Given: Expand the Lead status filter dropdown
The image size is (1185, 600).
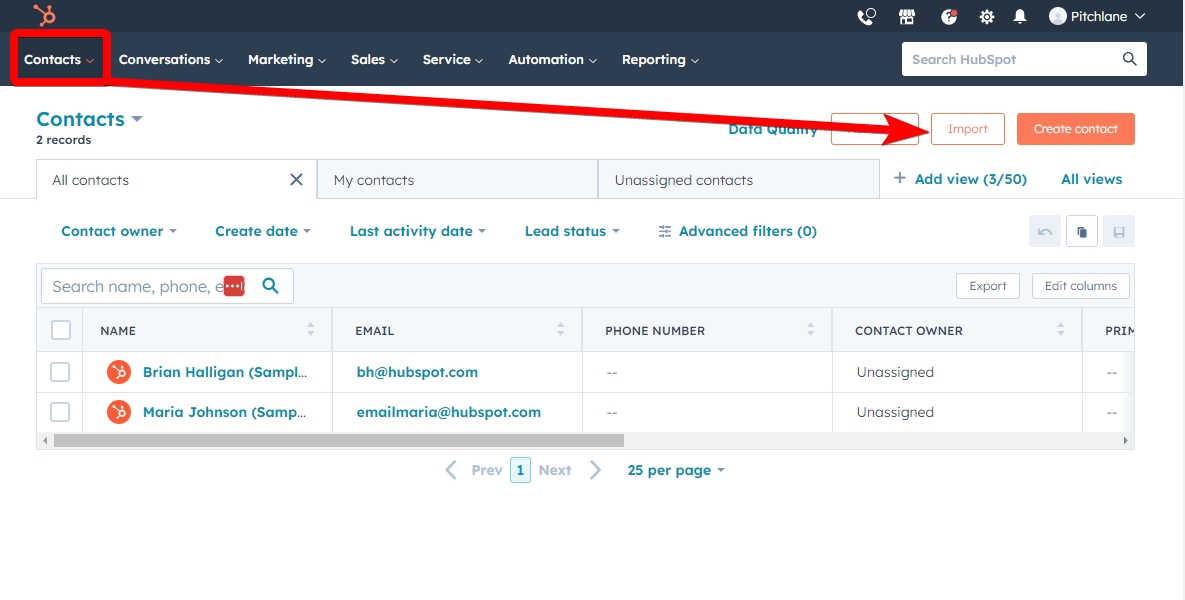Looking at the screenshot, I should pos(571,231).
